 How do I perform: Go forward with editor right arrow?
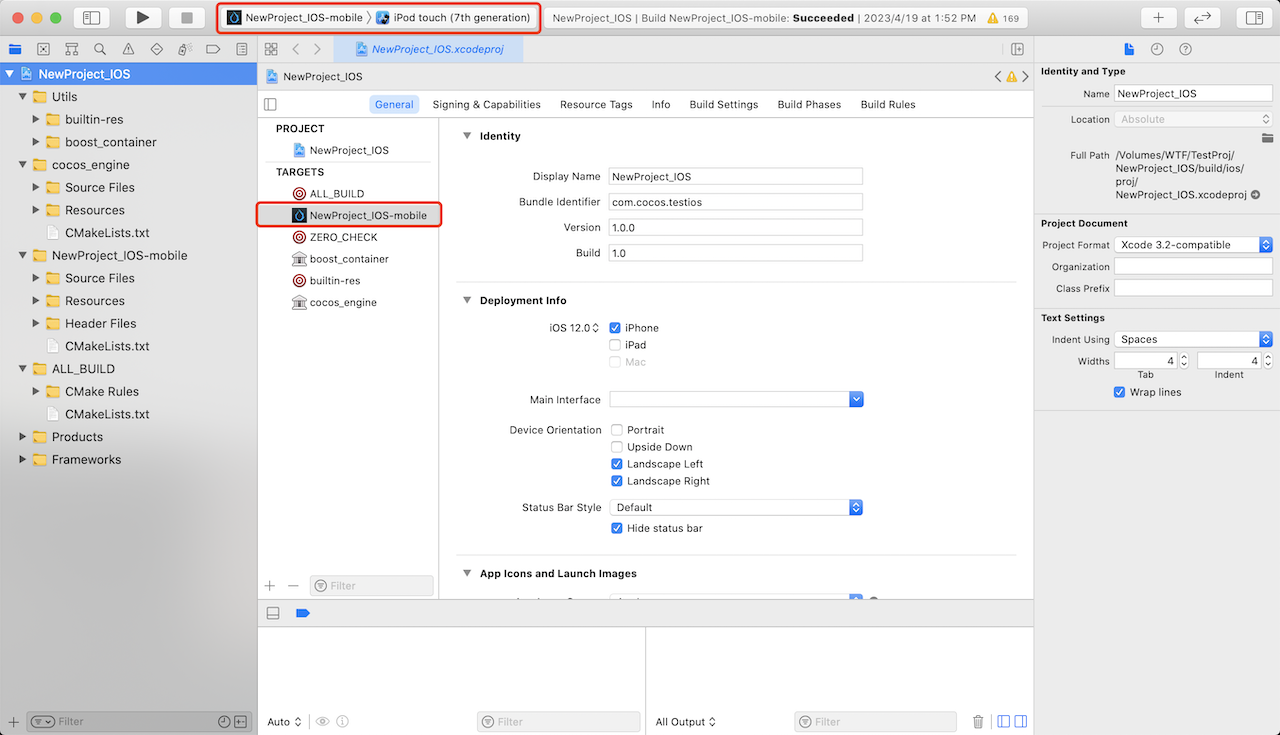pyautogui.click(x=317, y=49)
